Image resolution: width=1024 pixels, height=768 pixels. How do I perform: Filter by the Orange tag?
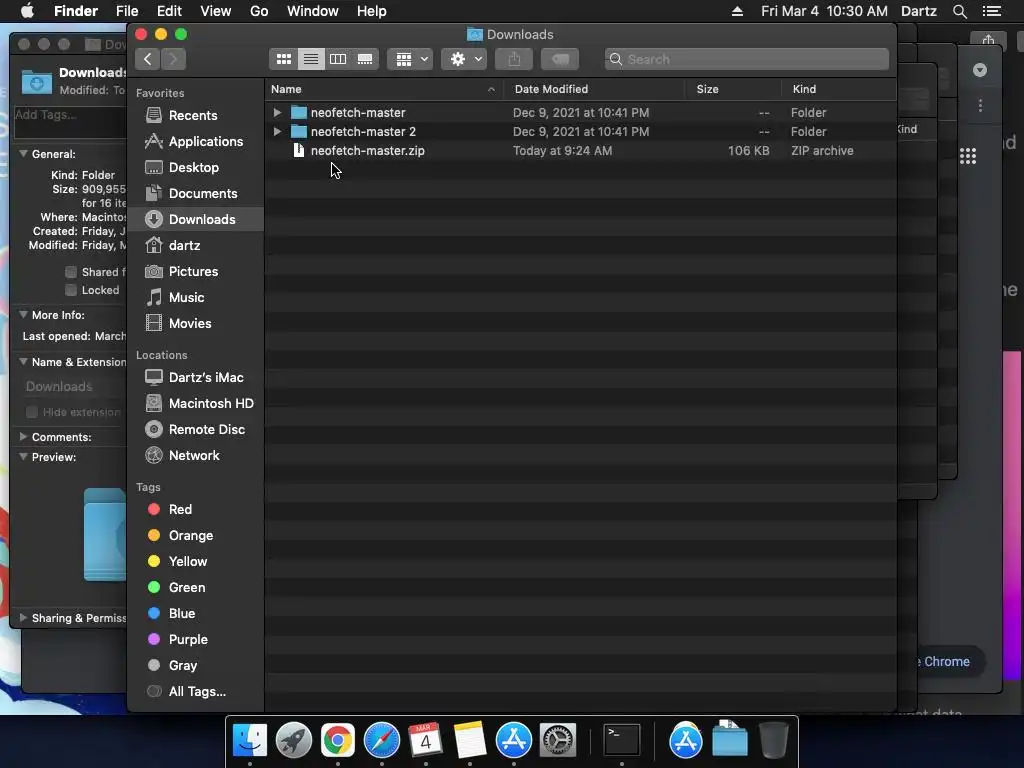pyautogui.click(x=196, y=536)
